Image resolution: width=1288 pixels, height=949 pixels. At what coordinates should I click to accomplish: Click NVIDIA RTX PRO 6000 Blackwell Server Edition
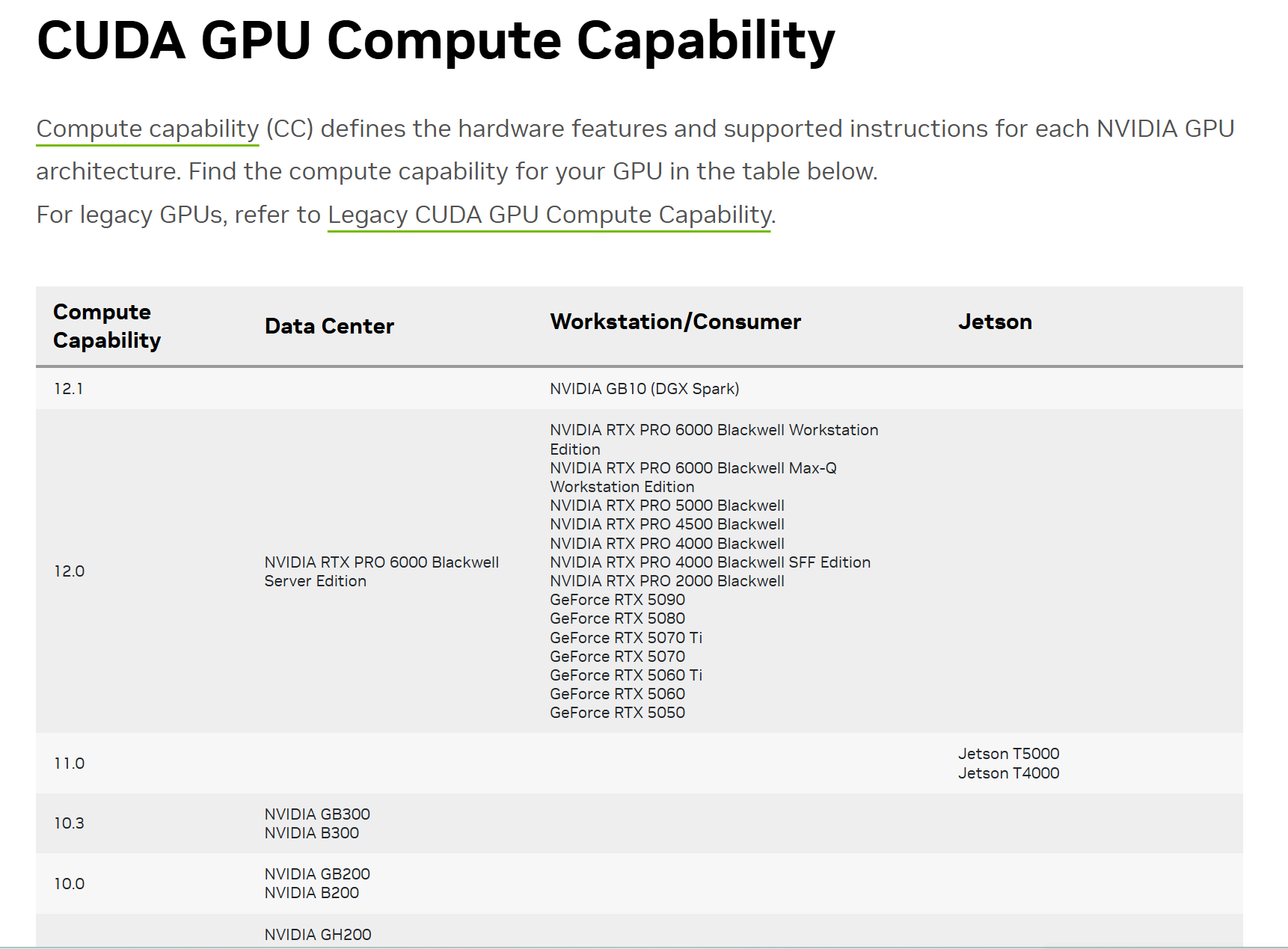381,571
